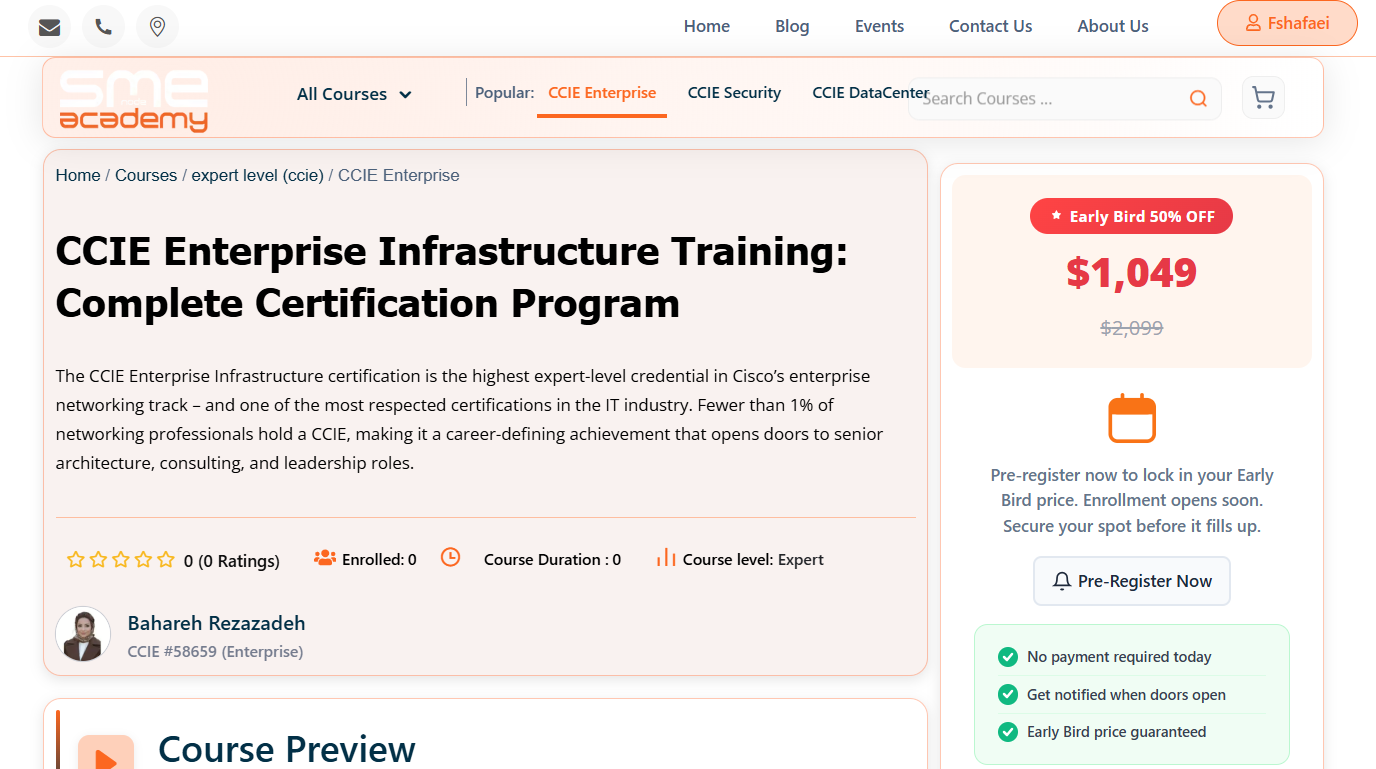The image size is (1376, 769).
Task: Click the SME Academy logo
Action: pyautogui.click(x=134, y=99)
